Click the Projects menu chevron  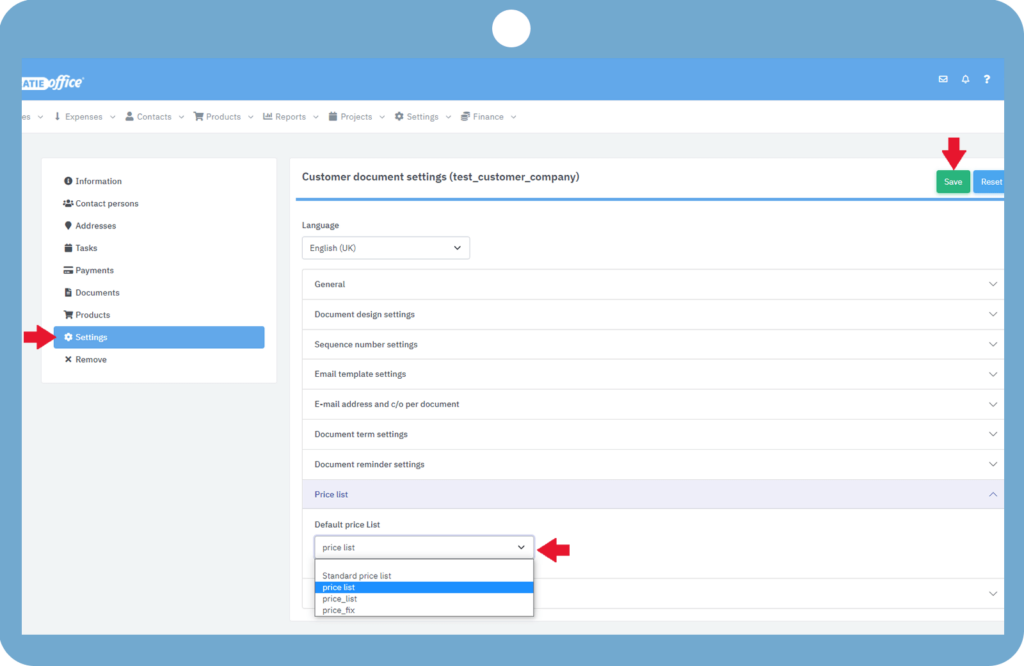click(x=381, y=117)
